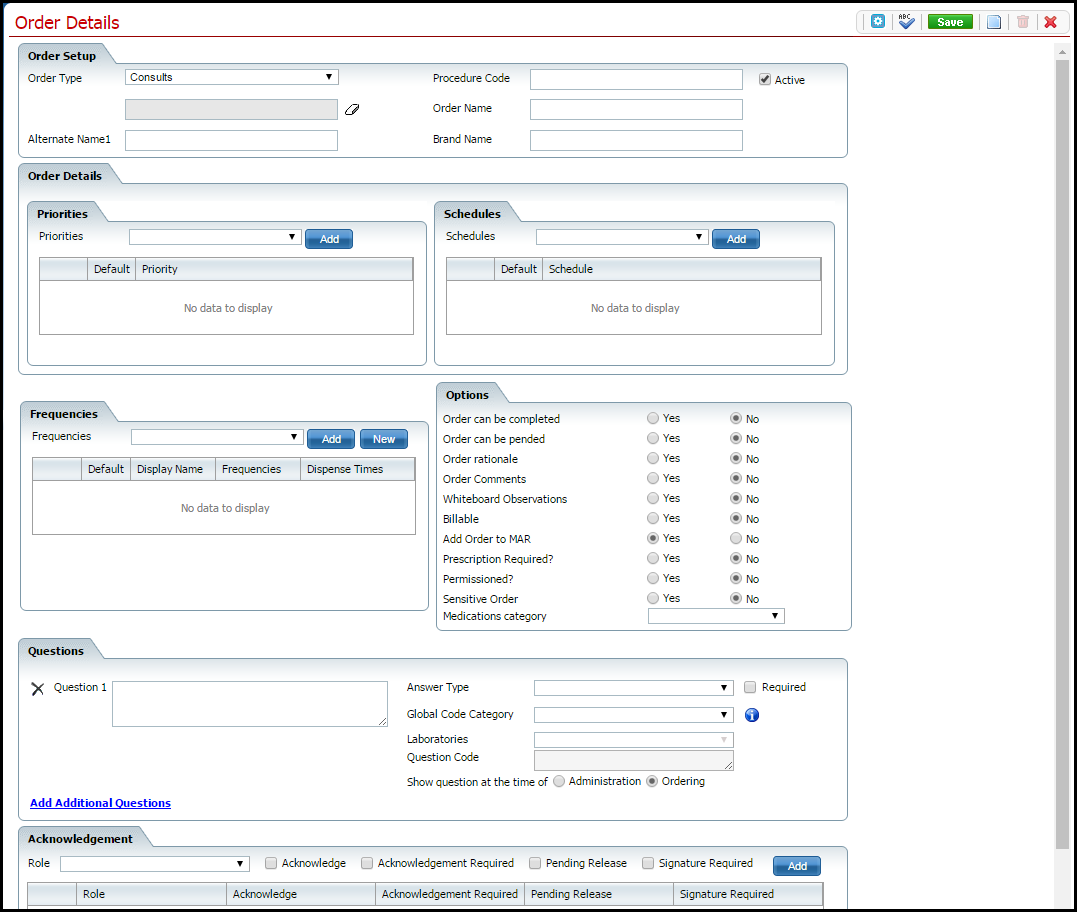Click the Order Setup section tab
Viewport: 1077px width, 912px height.
coord(62,56)
